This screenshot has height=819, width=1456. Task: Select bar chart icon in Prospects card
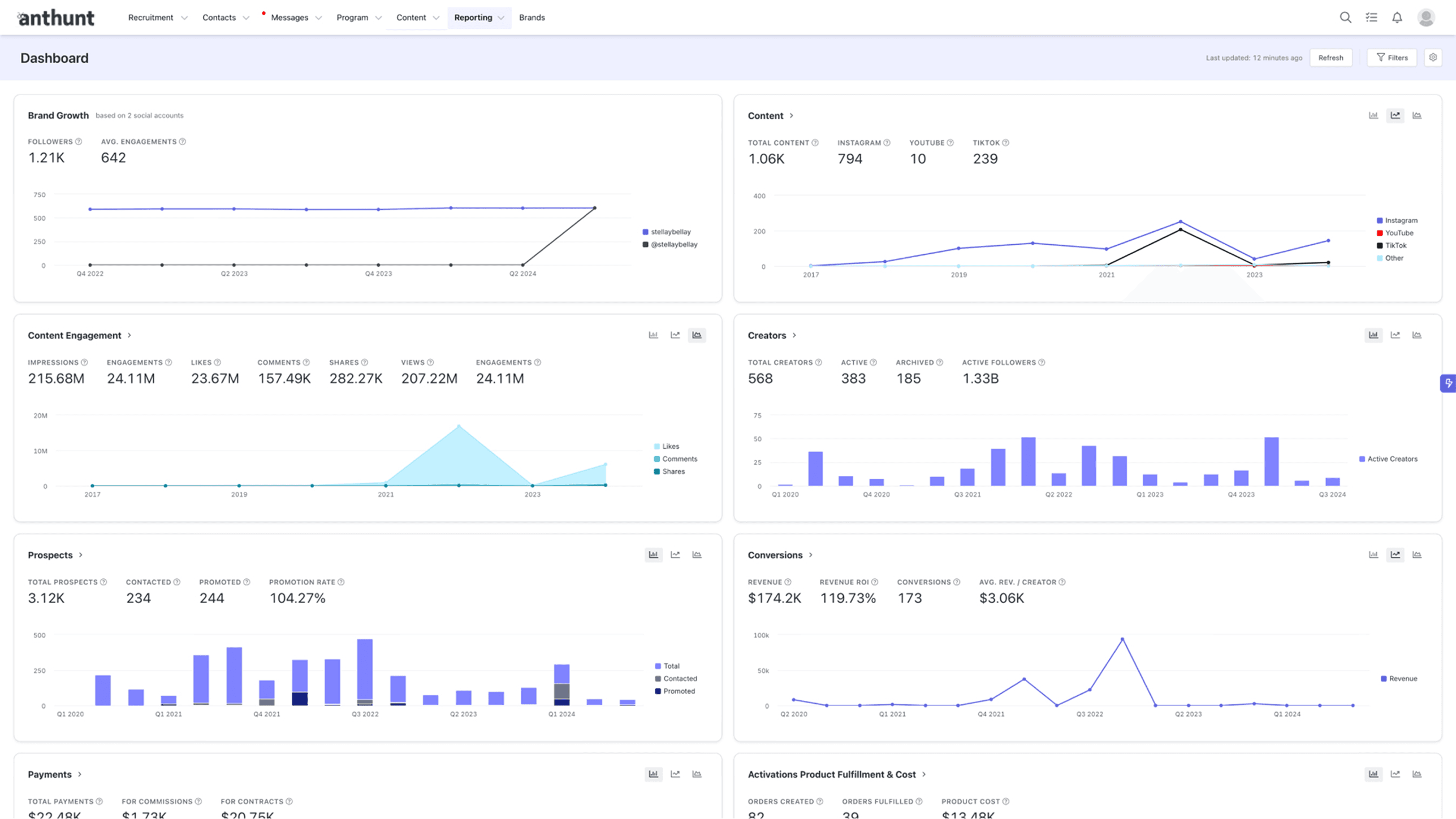pos(654,555)
